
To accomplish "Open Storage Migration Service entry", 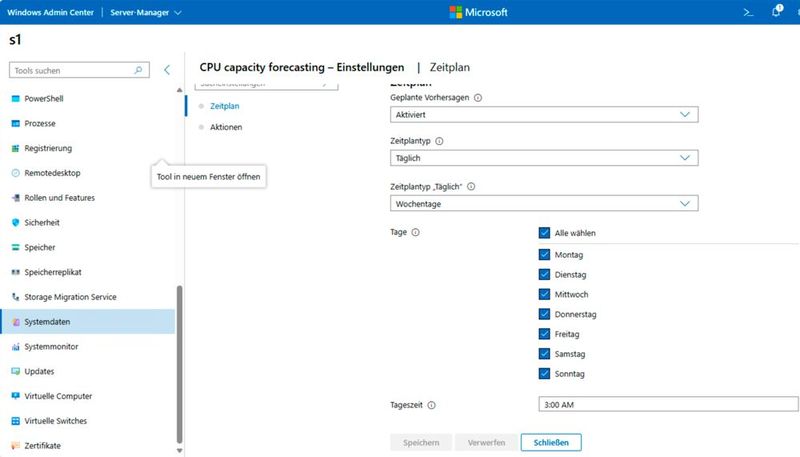I will pos(88,297).
